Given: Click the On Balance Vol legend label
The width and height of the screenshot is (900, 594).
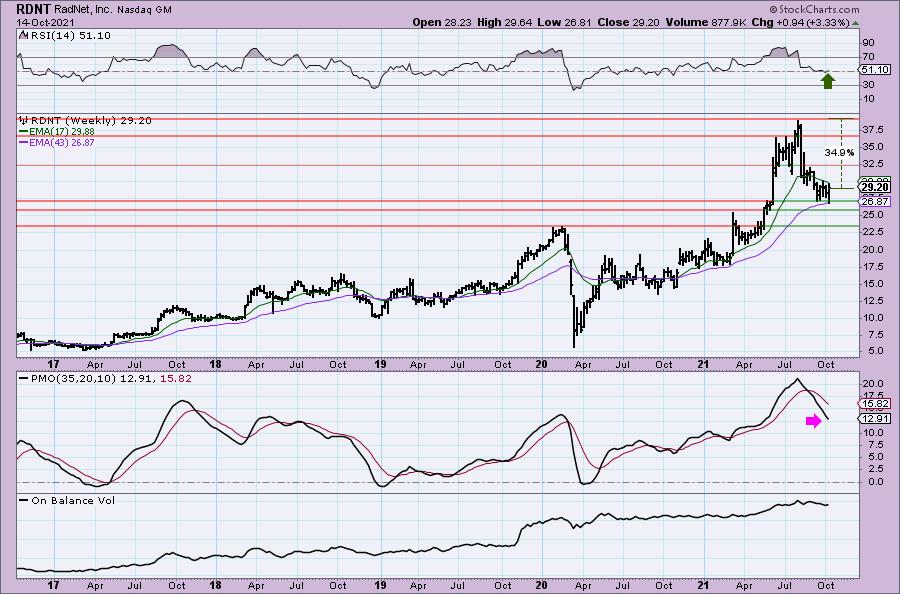Looking at the screenshot, I should point(67,500).
